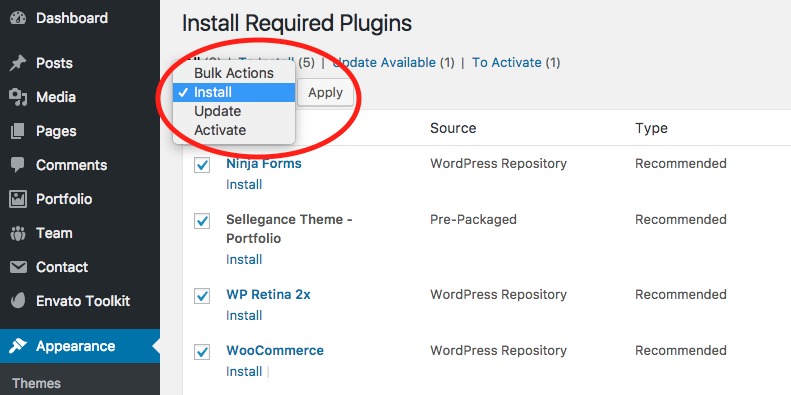This screenshot has width=791, height=395.
Task: Click the Contact envelope icon
Action: [x=18, y=267]
